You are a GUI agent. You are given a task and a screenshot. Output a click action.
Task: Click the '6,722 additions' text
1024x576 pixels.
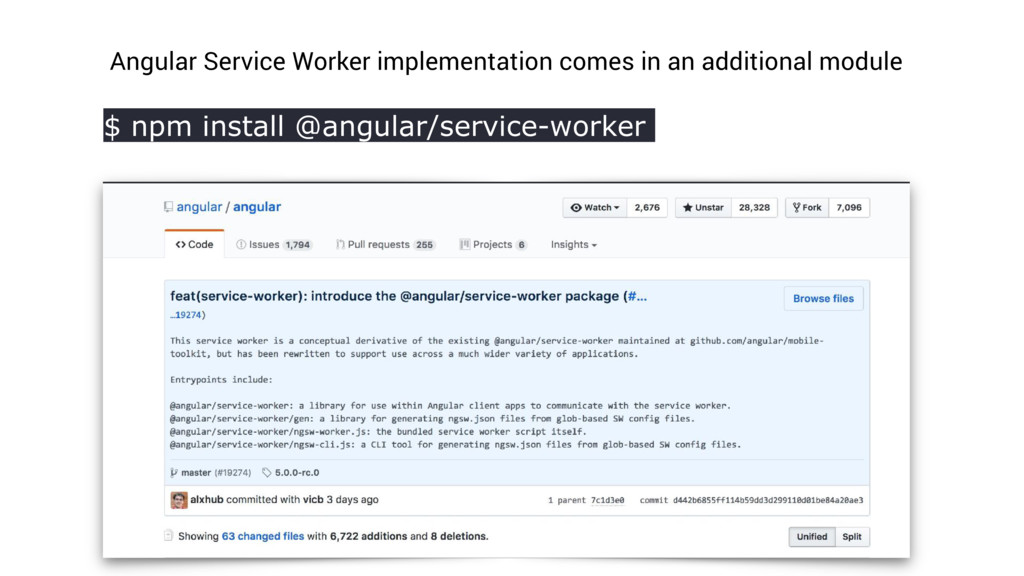point(368,536)
